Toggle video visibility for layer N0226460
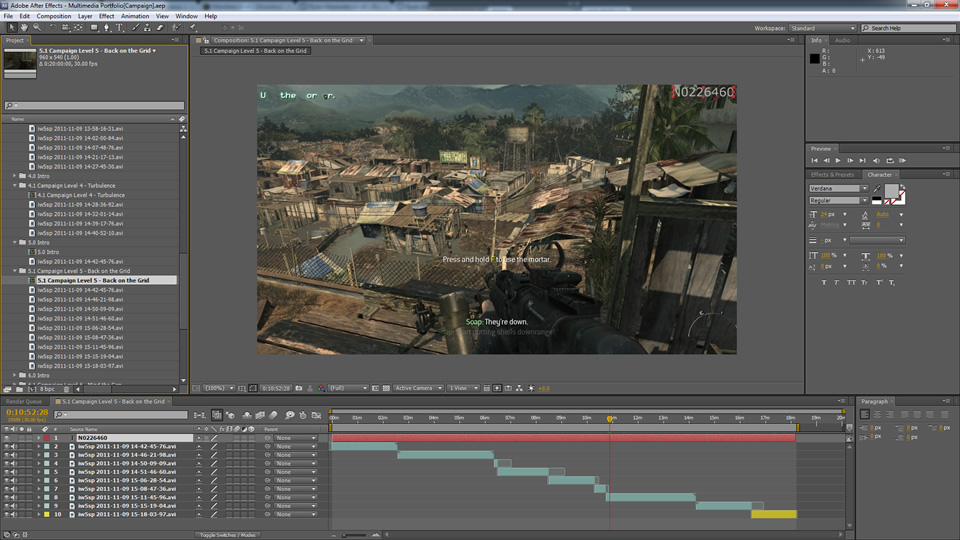Viewport: 960px width, 540px height. [x=7, y=438]
